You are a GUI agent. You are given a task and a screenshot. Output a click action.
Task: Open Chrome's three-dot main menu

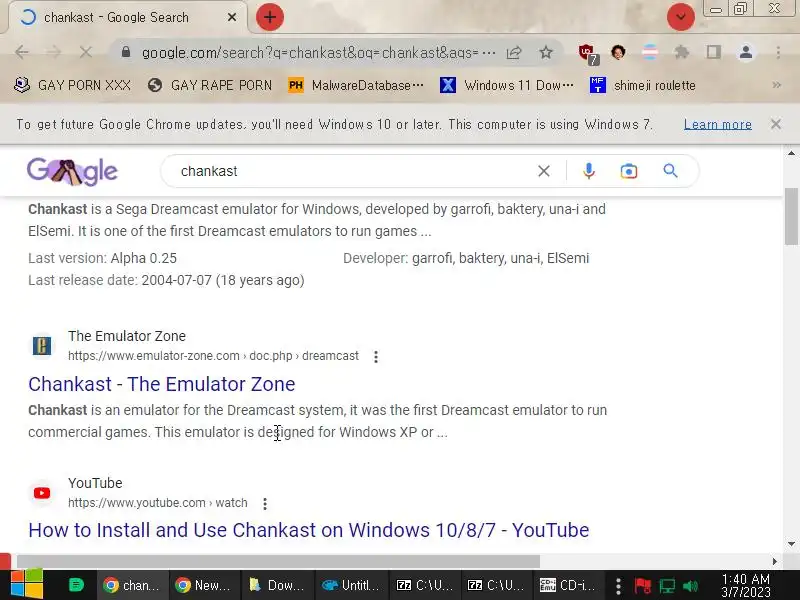click(778, 52)
